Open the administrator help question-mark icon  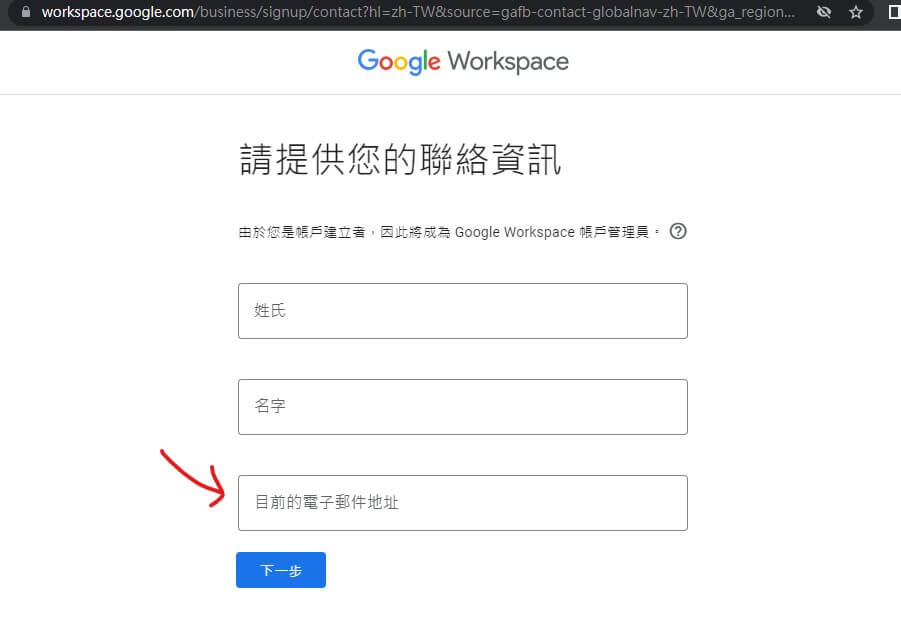click(x=678, y=231)
